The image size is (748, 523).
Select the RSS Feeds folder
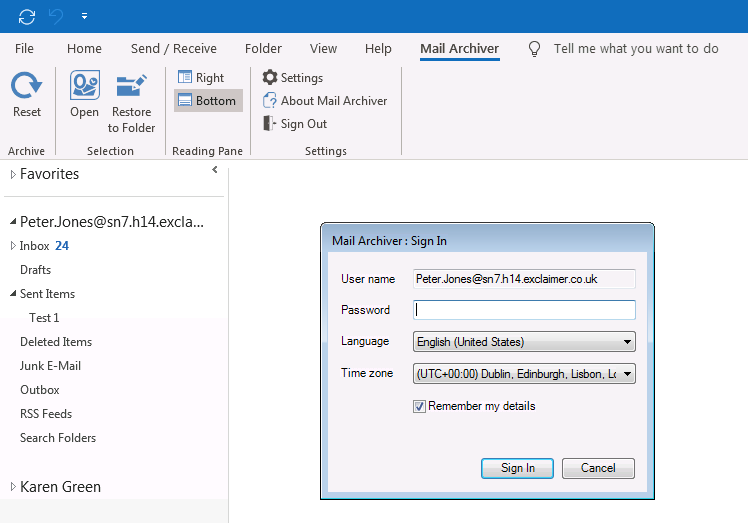[x=46, y=414]
